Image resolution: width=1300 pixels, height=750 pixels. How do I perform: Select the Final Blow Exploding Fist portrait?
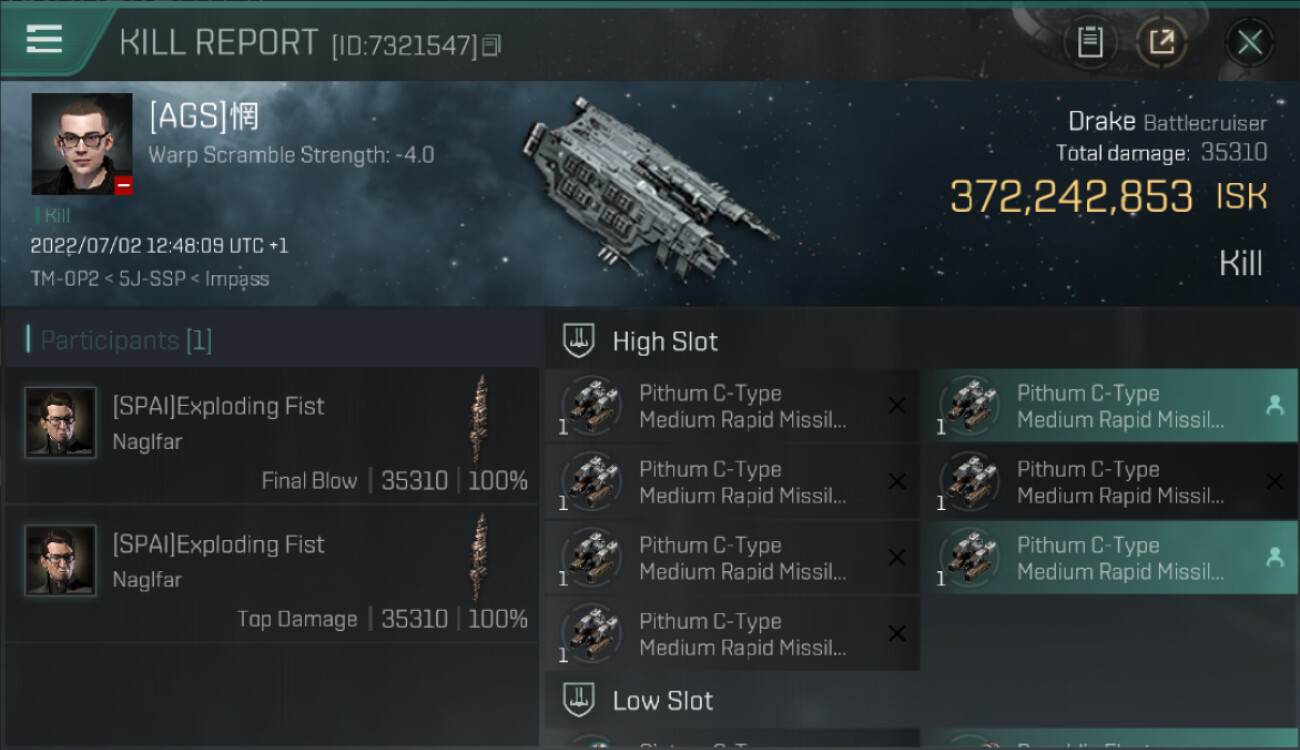tap(61, 422)
